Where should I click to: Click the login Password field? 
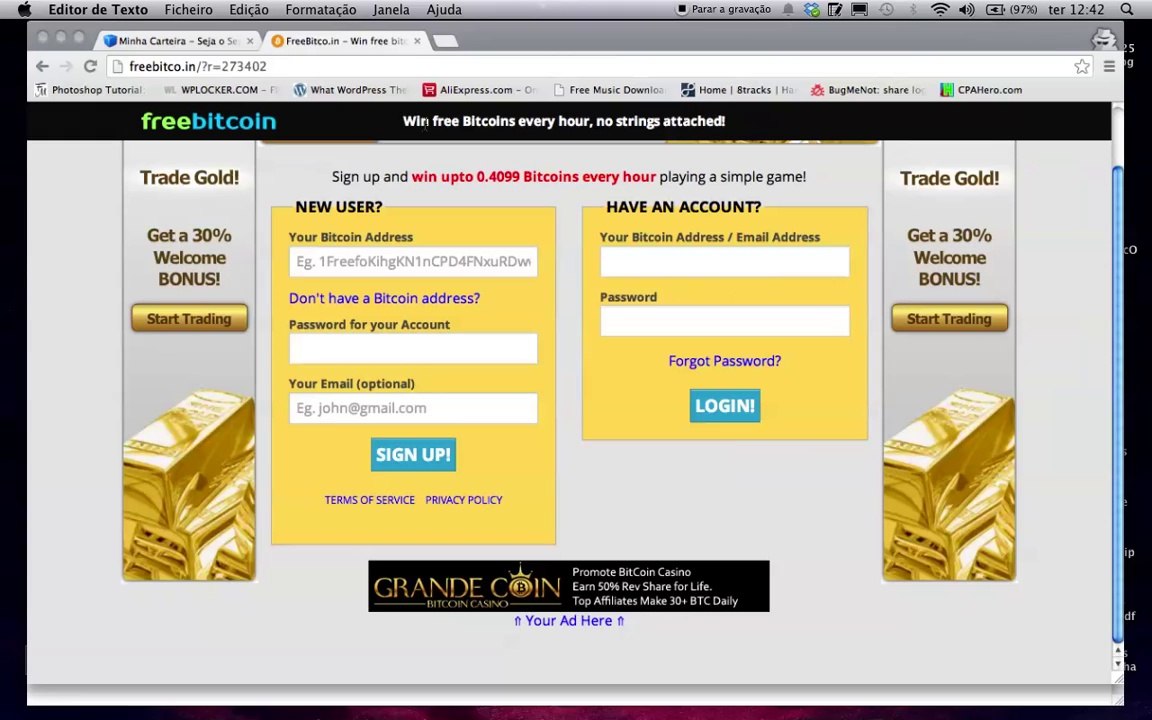pyautogui.click(x=724, y=321)
